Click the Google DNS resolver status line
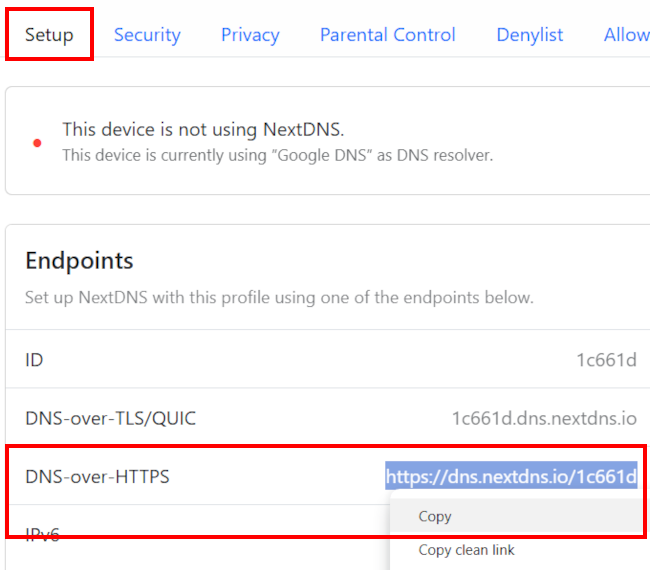Viewport: 650px width, 570px height. click(x=278, y=155)
